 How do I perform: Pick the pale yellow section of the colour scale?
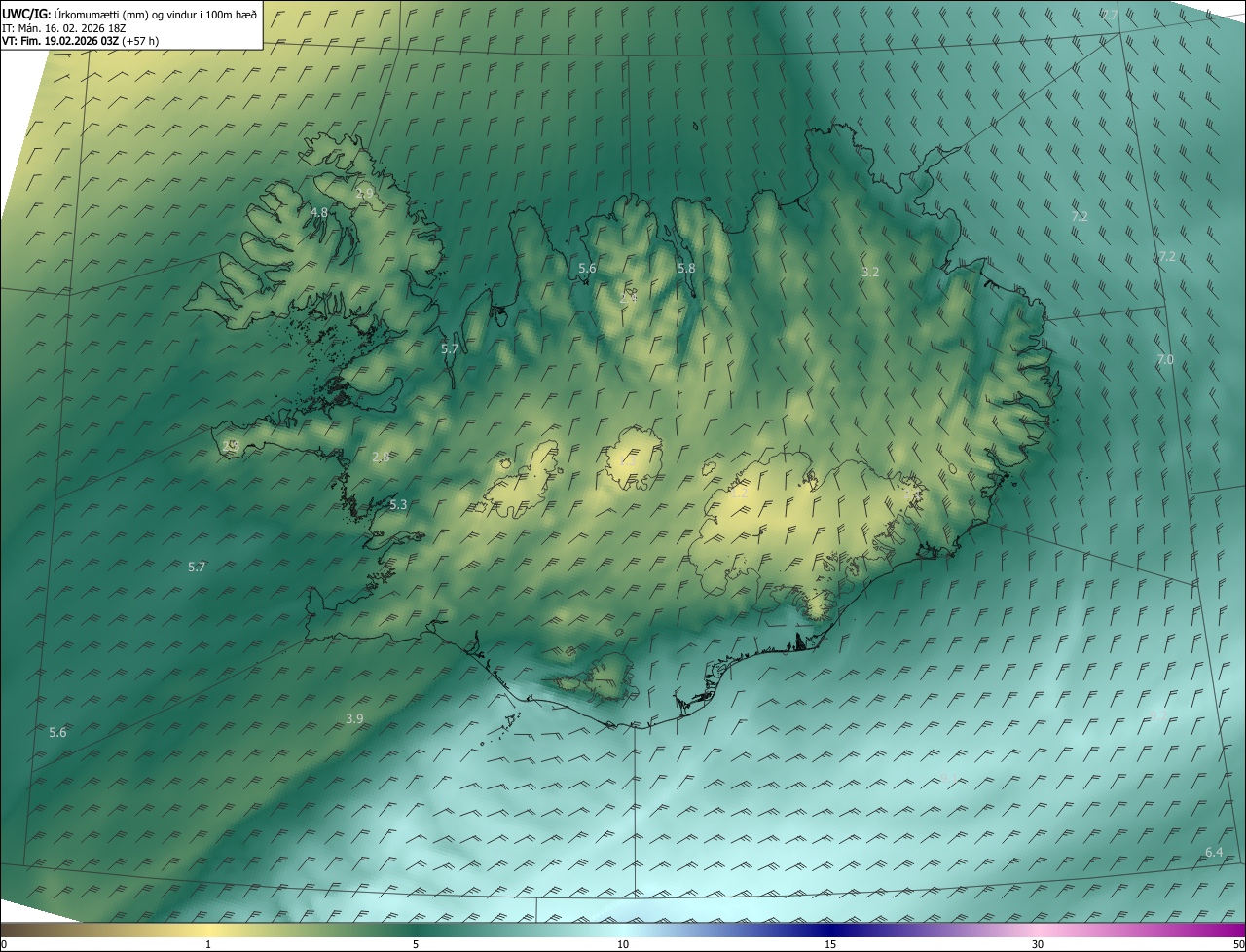[x=208, y=930]
